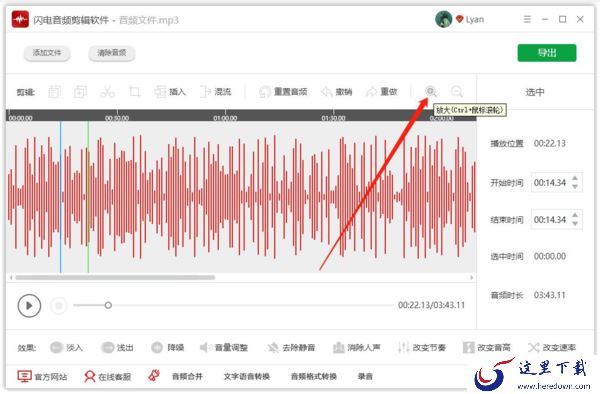The image size is (600, 394).
Task: Click the 结束时间 field showing 00:14.34
Action: 557,220
